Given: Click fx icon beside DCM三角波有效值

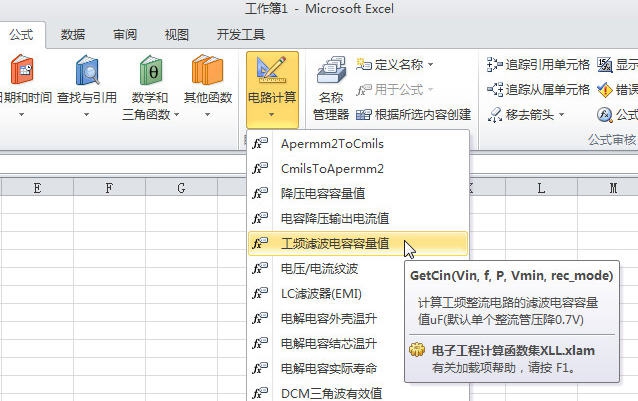Looking at the screenshot, I should (260, 393).
